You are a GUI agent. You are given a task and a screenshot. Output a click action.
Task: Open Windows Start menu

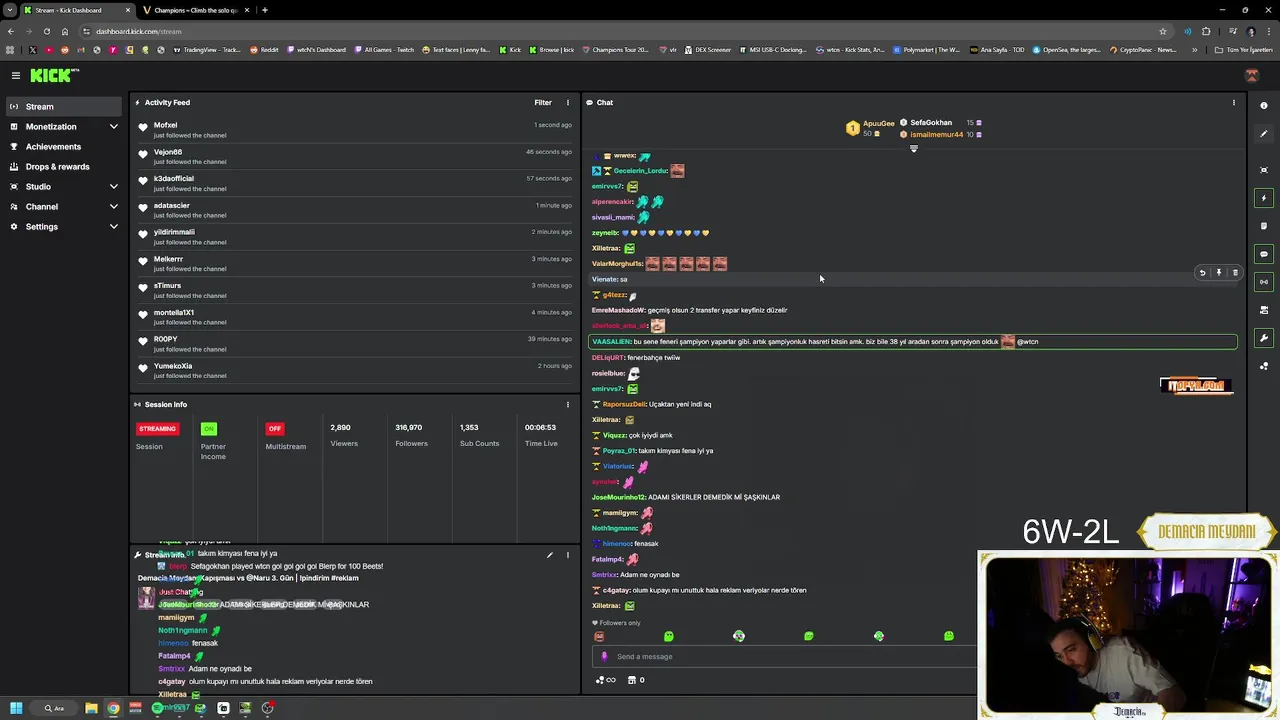pos(15,708)
